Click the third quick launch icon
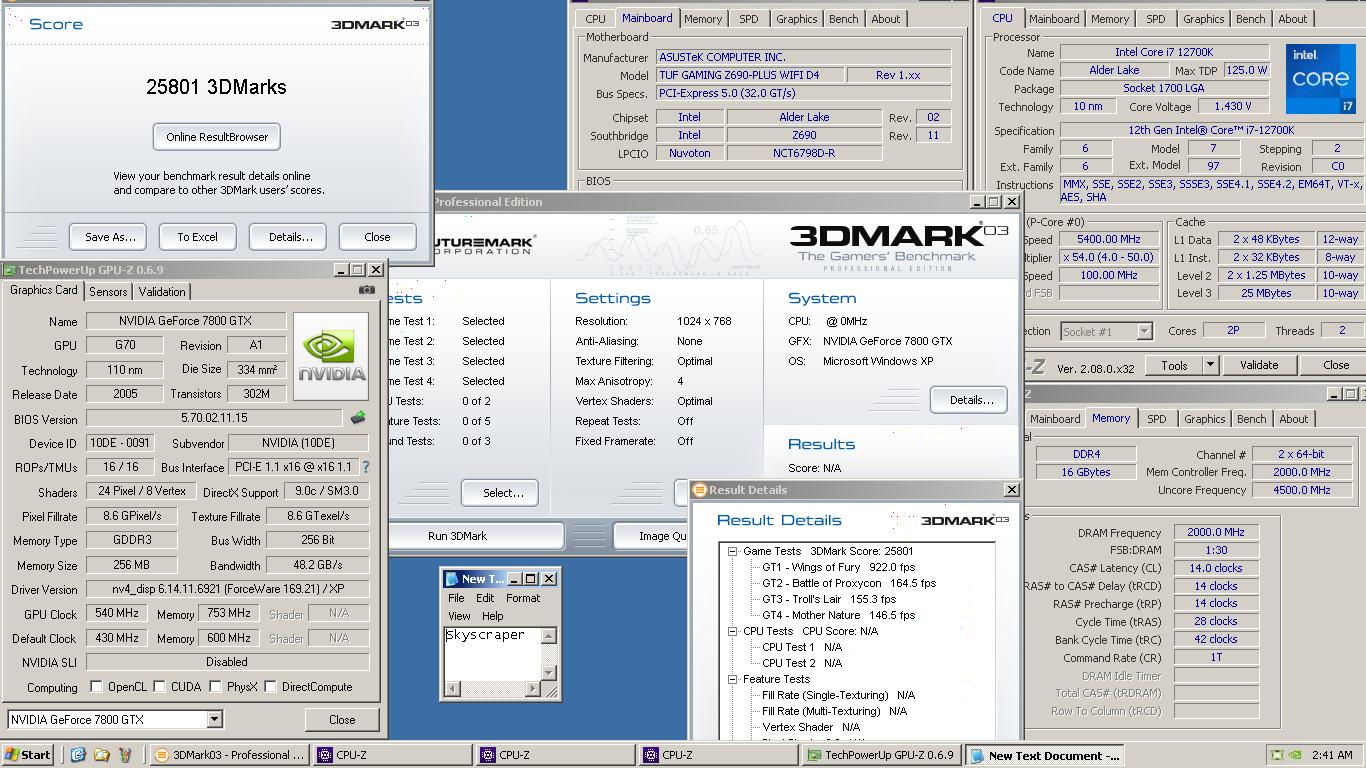This screenshot has width=1366, height=768. click(125, 755)
